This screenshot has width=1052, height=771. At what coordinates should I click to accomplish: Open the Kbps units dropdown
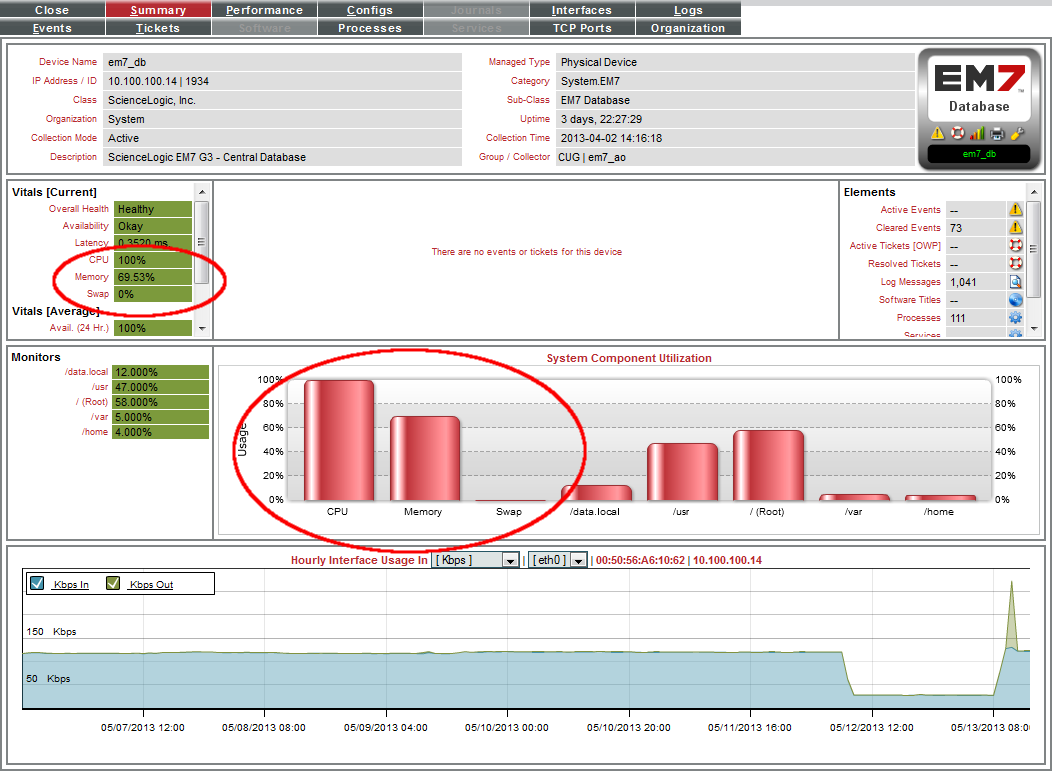pyautogui.click(x=476, y=560)
